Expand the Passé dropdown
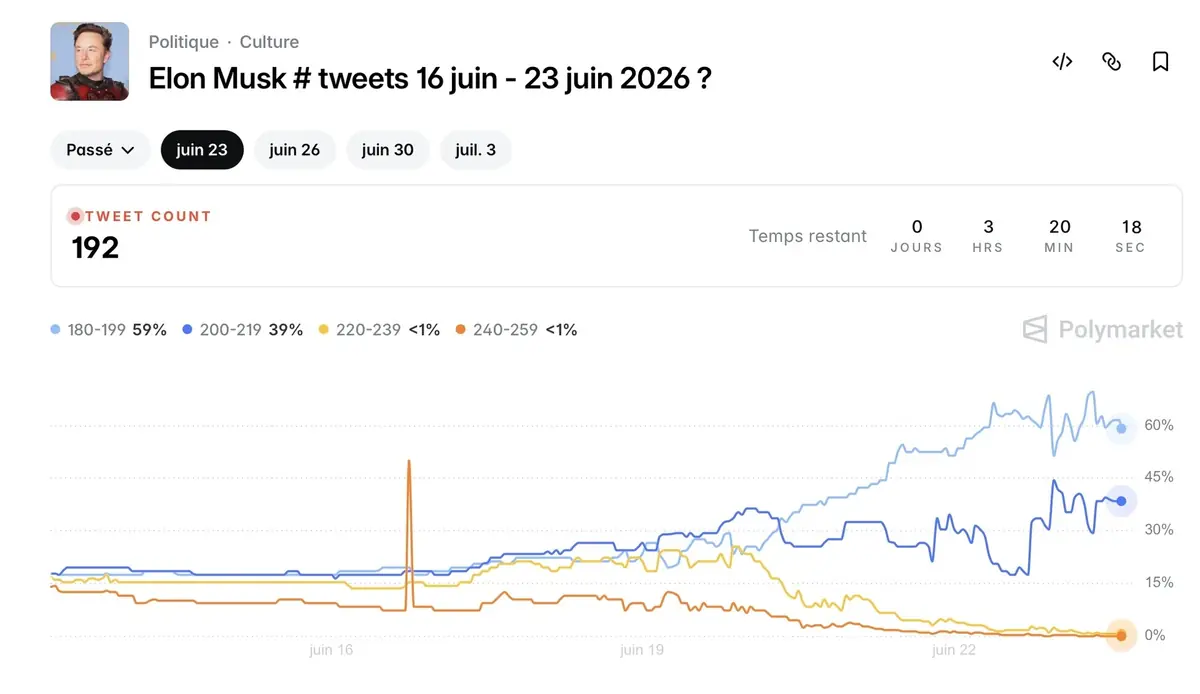 100,150
